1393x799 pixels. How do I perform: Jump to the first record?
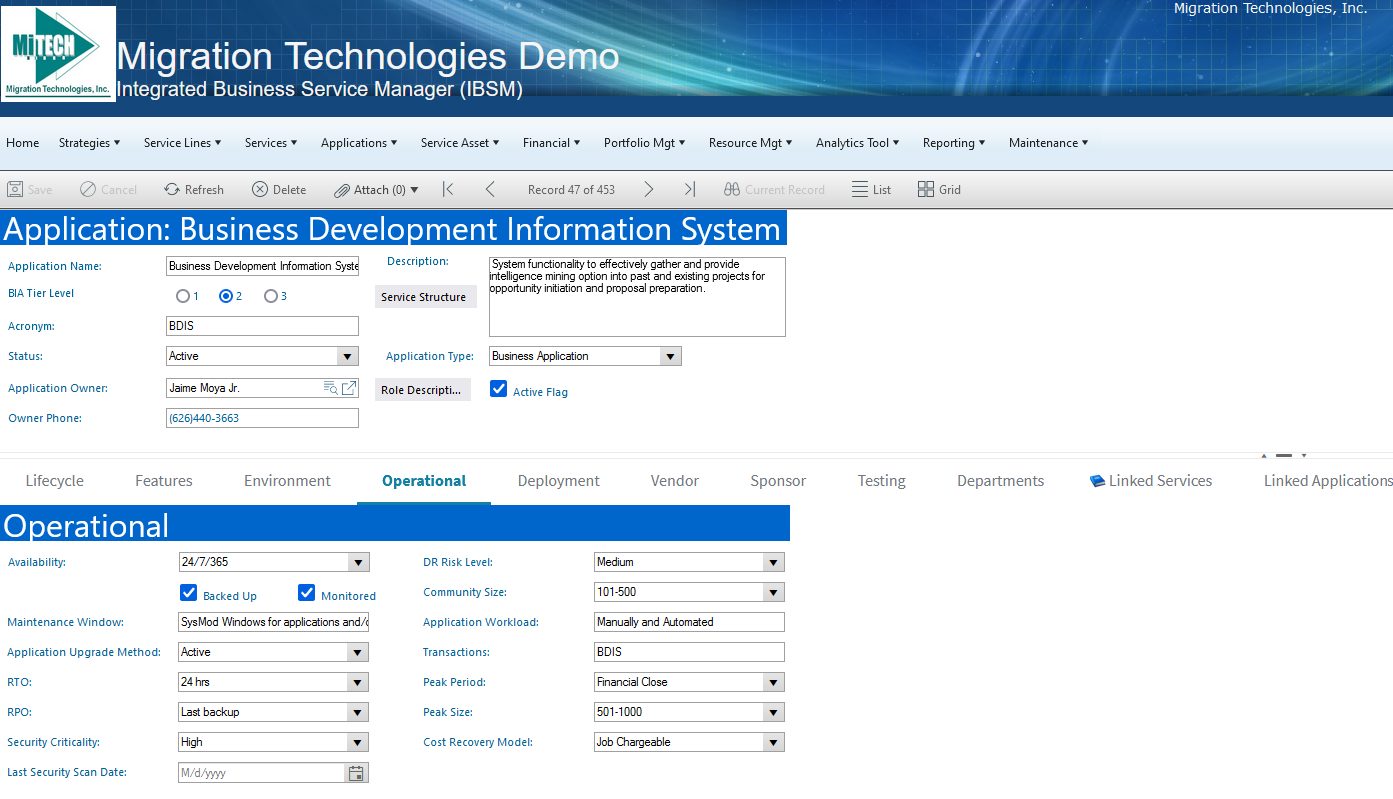point(448,189)
